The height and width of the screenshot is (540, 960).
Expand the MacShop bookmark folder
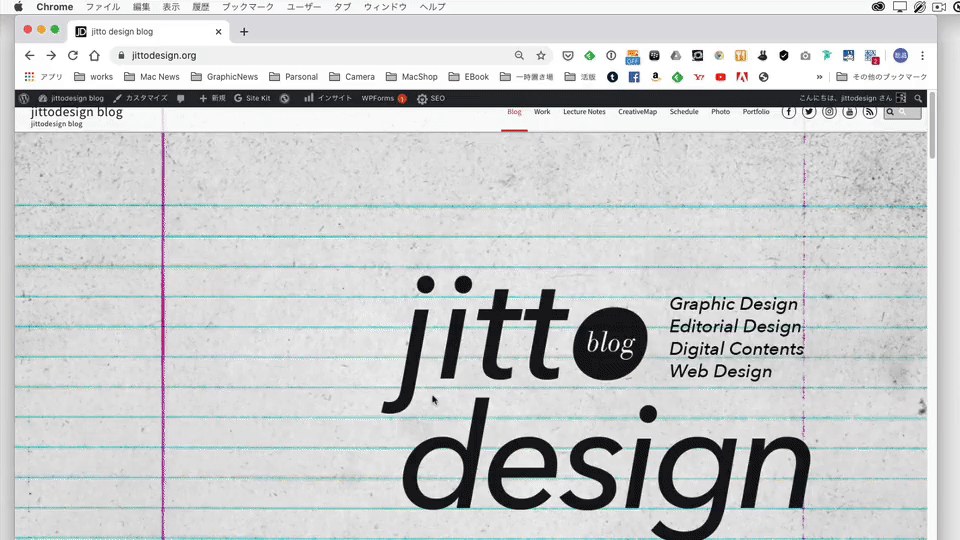(411, 77)
